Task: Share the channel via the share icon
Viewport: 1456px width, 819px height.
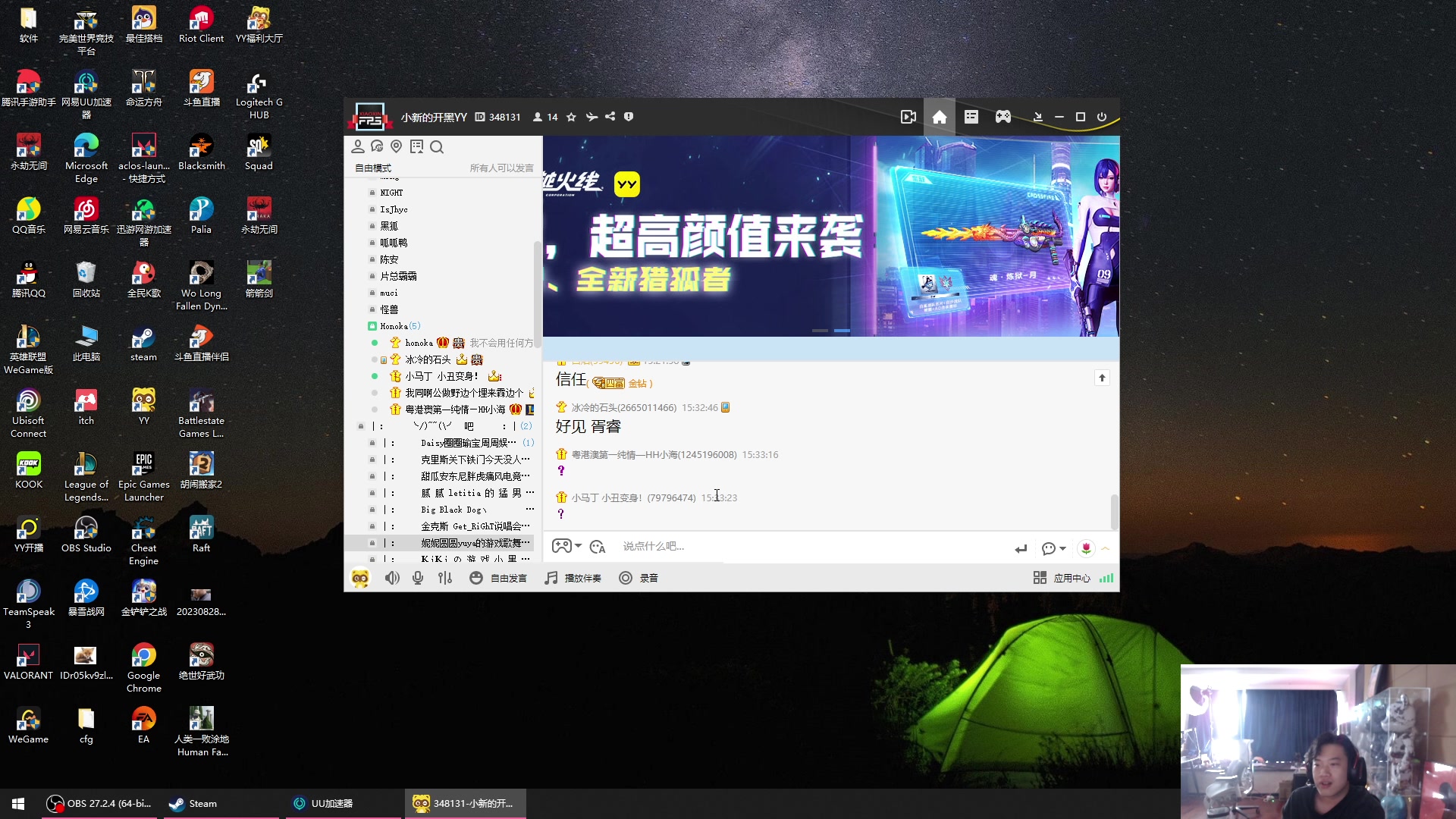Action: pos(611,117)
